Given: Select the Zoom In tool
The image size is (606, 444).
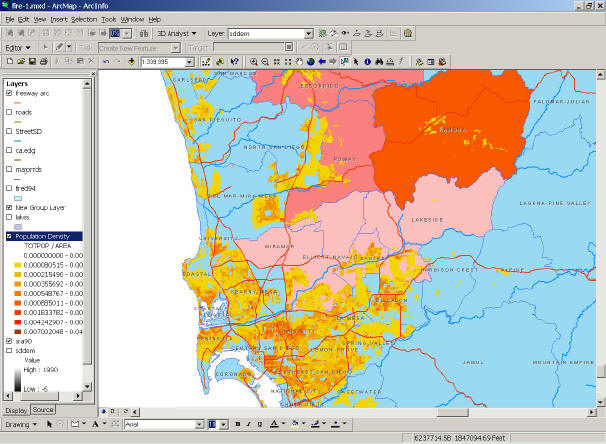Looking at the screenshot, I should click(254, 62).
